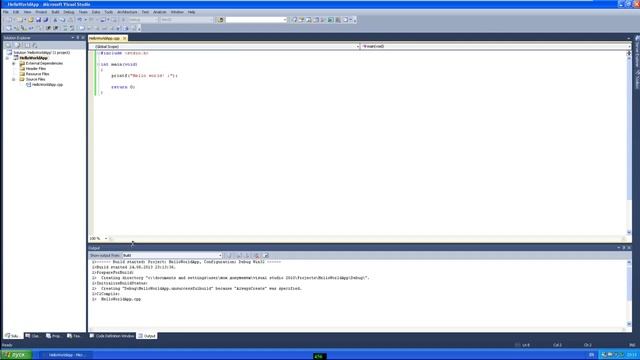Click the Windows Start button
The width and height of the screenshot is (640, 360).
16,355
